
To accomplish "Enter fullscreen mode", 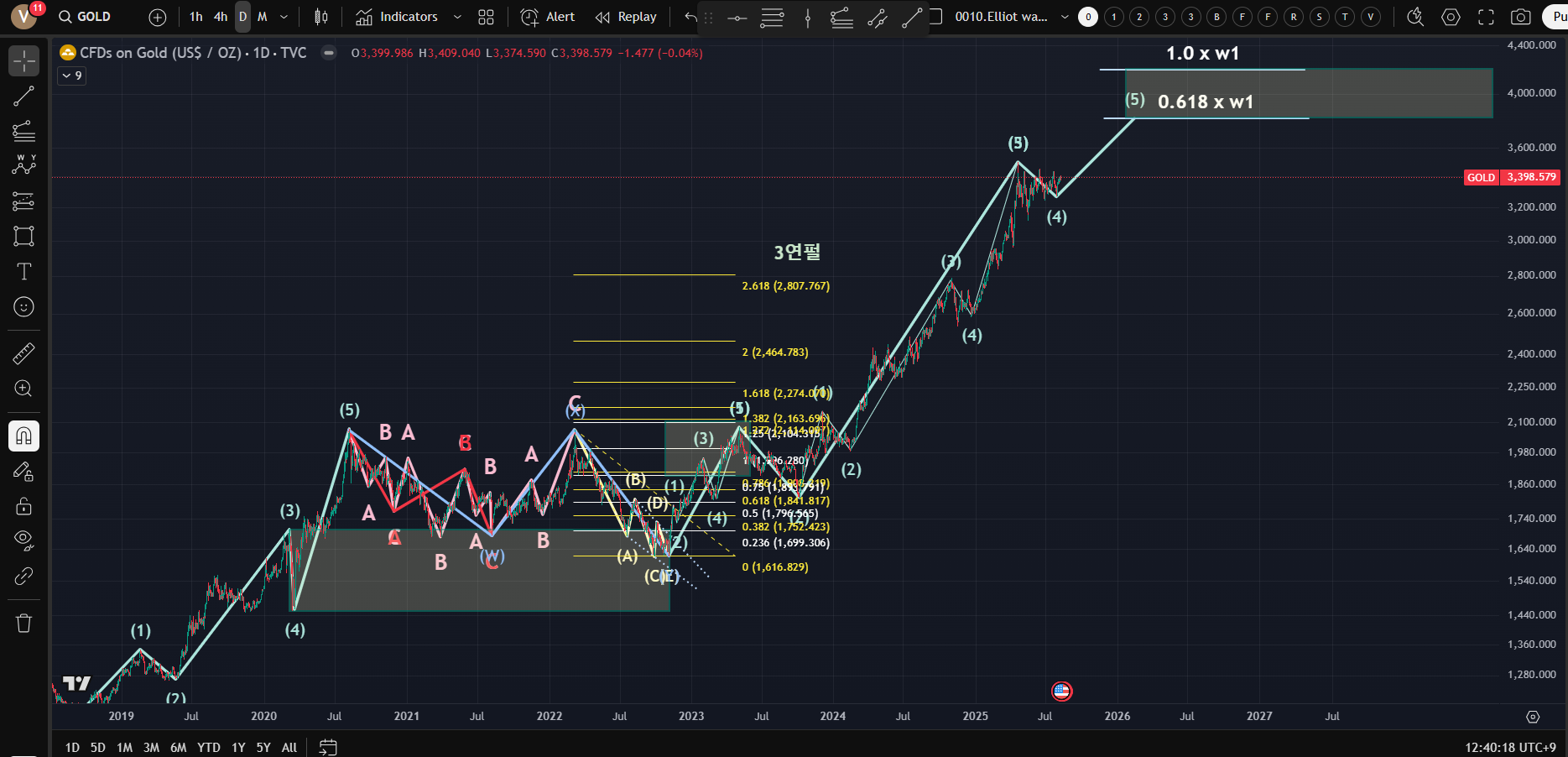I will (1486, 17).
